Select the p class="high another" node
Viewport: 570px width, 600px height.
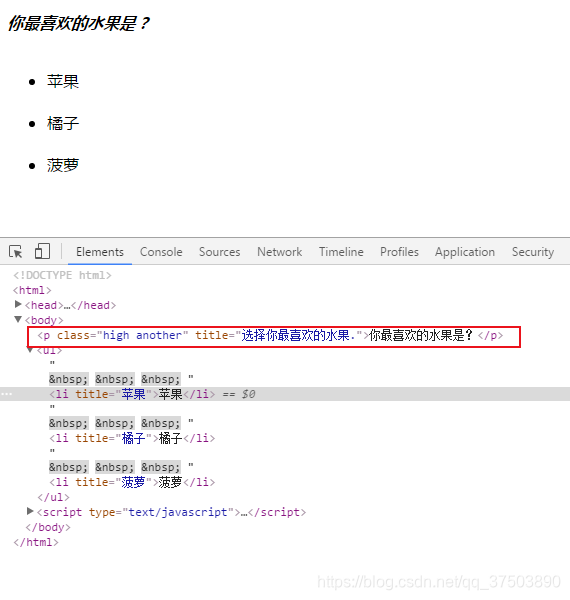tap(270, 335)
